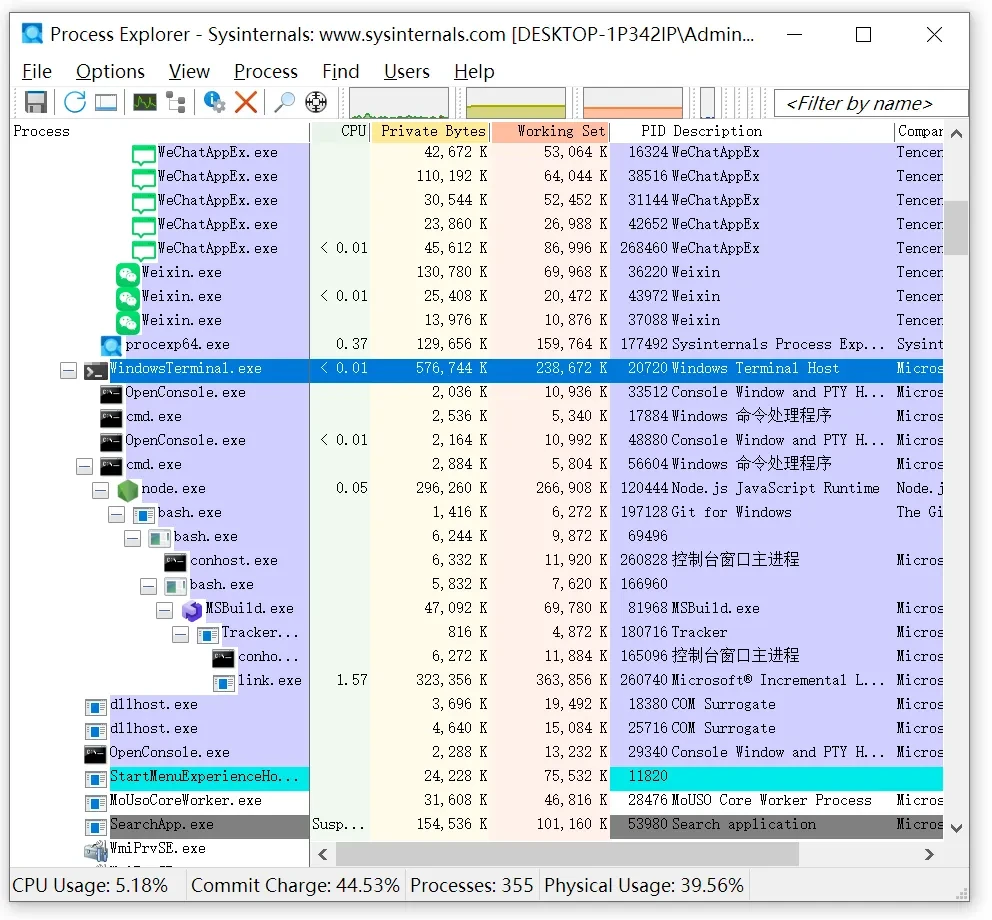Open the Process menu
Image resolution: width=992 pixels, height=920 pixels.
pyautogui.click(x=266, y=71)
